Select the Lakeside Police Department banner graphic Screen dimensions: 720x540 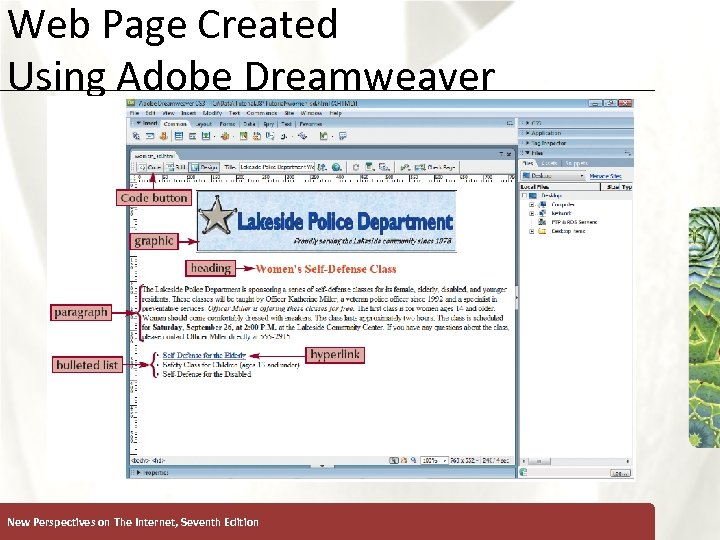pos(326,221)
